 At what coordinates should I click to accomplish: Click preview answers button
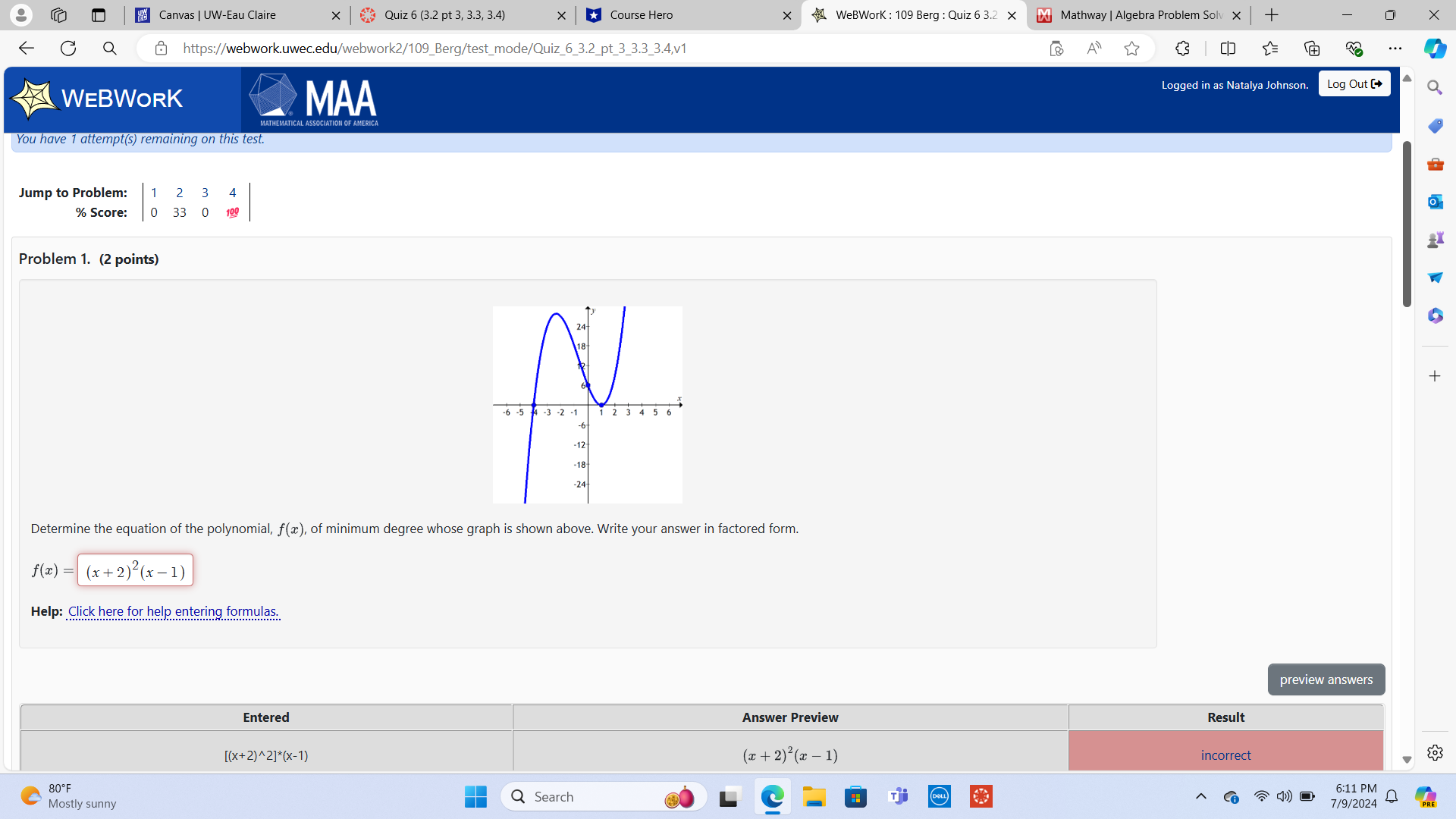coord(1326,679)
